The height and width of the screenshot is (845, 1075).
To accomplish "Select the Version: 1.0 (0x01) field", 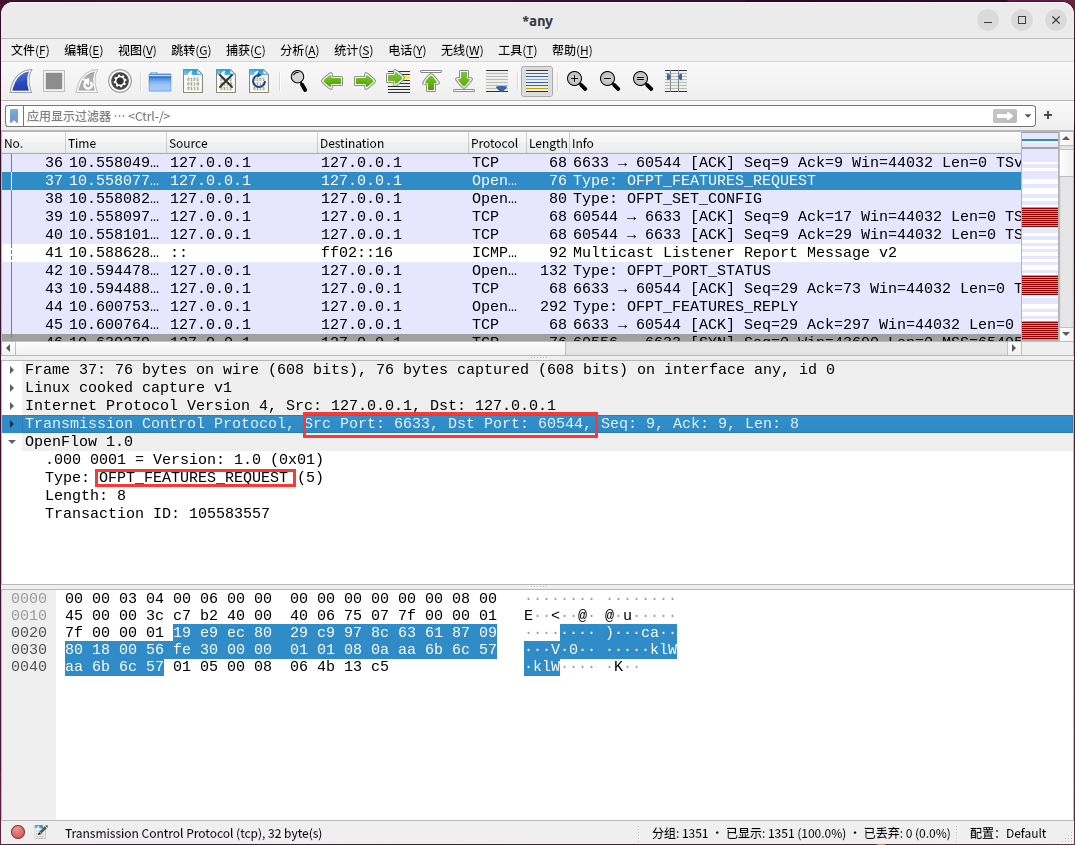I will [184, 459].
